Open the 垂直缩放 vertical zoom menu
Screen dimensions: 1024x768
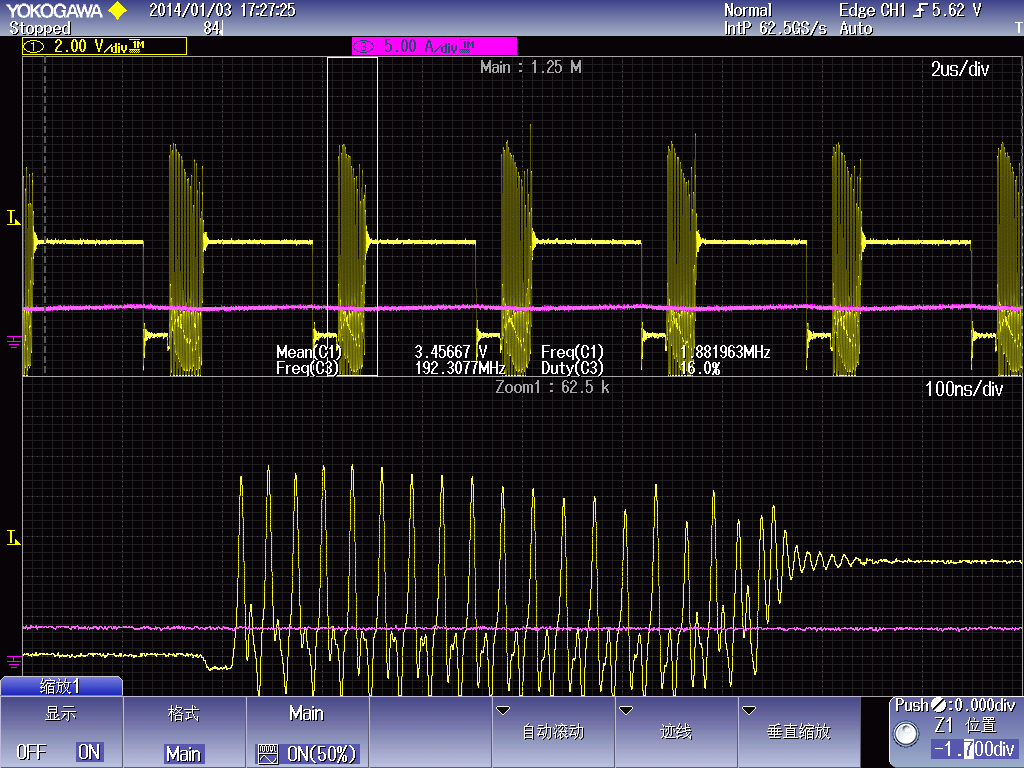click(799, 731)
